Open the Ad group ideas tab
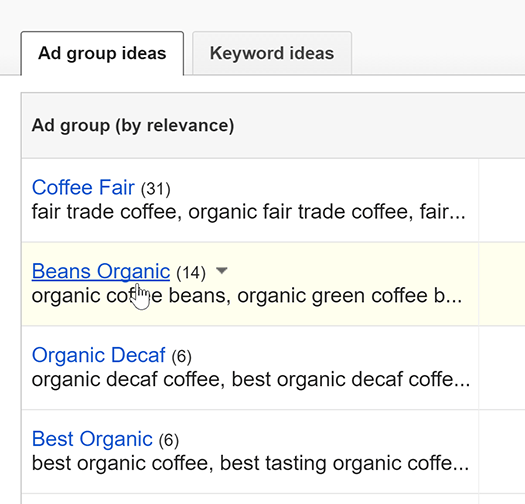This screenshot has height=504, width=525. pos(102,54)
